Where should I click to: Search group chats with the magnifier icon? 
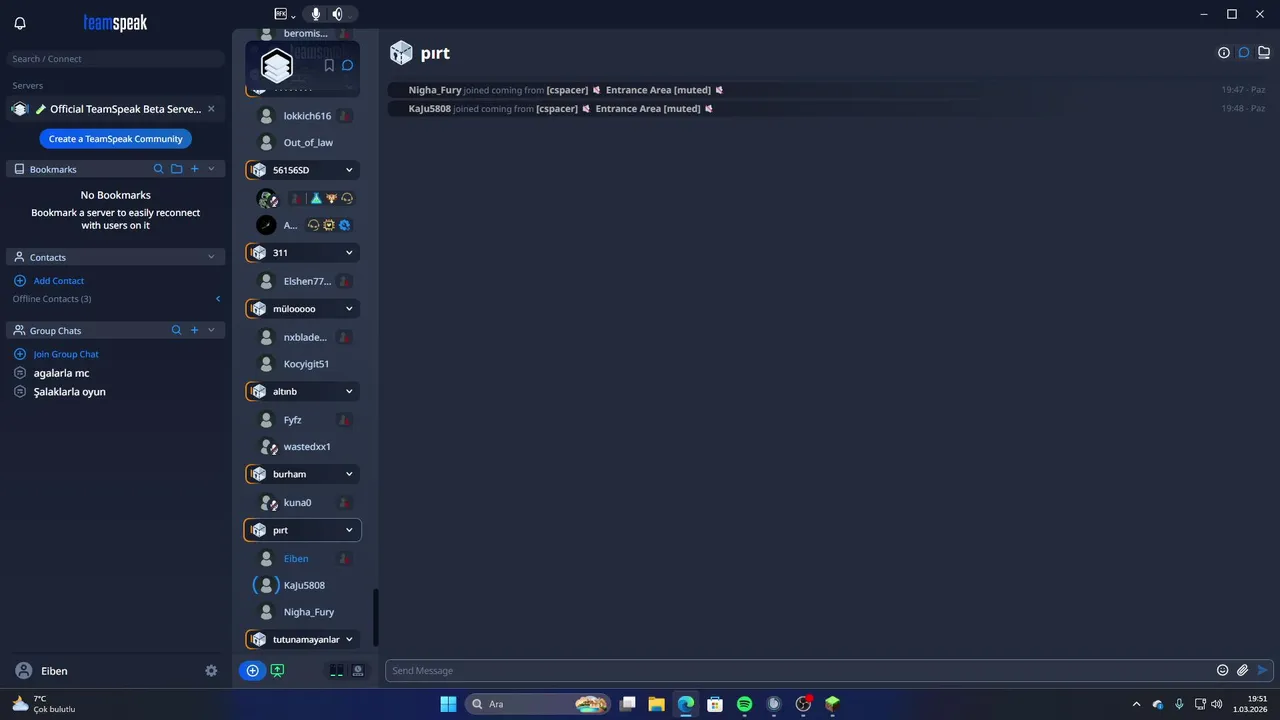coord(177,330)
